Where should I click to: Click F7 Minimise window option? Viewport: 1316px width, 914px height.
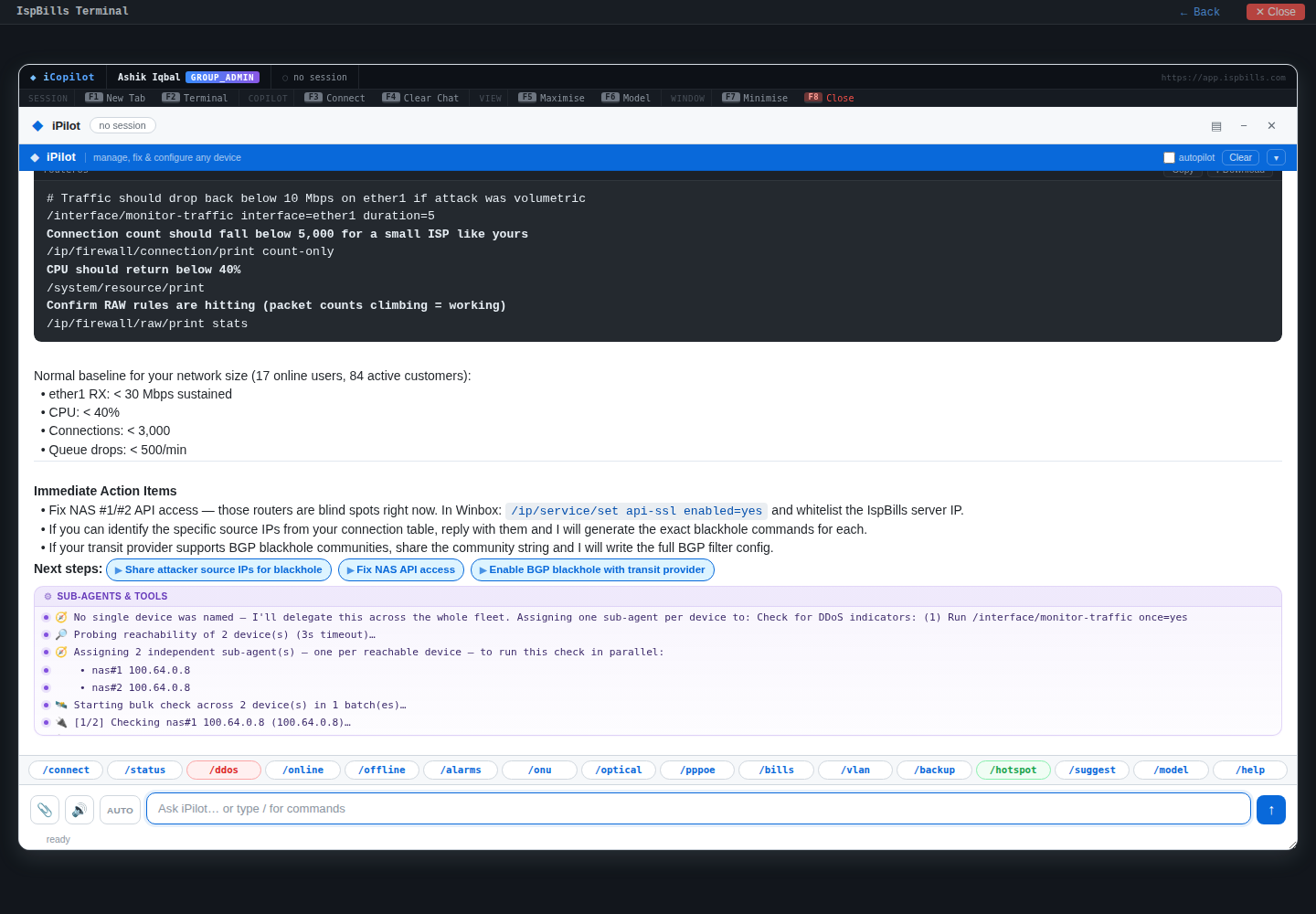(x=755, y=98)
